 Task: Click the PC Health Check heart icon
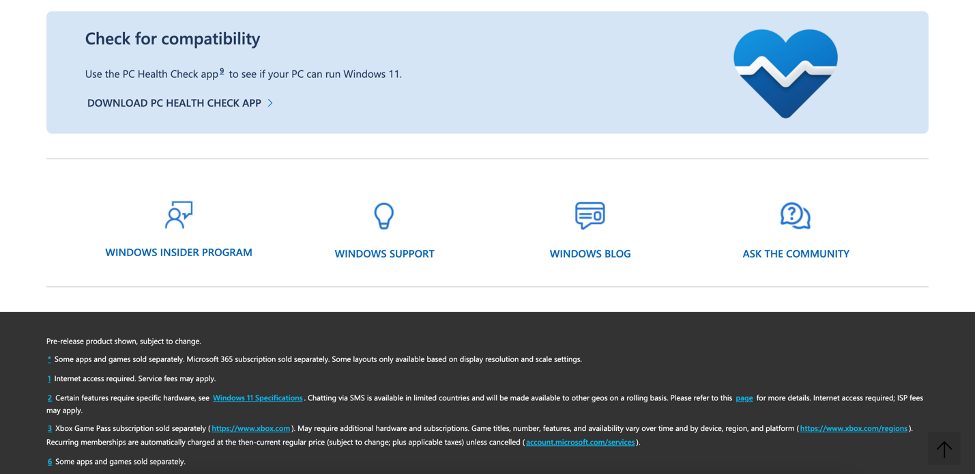pos(785,73)
